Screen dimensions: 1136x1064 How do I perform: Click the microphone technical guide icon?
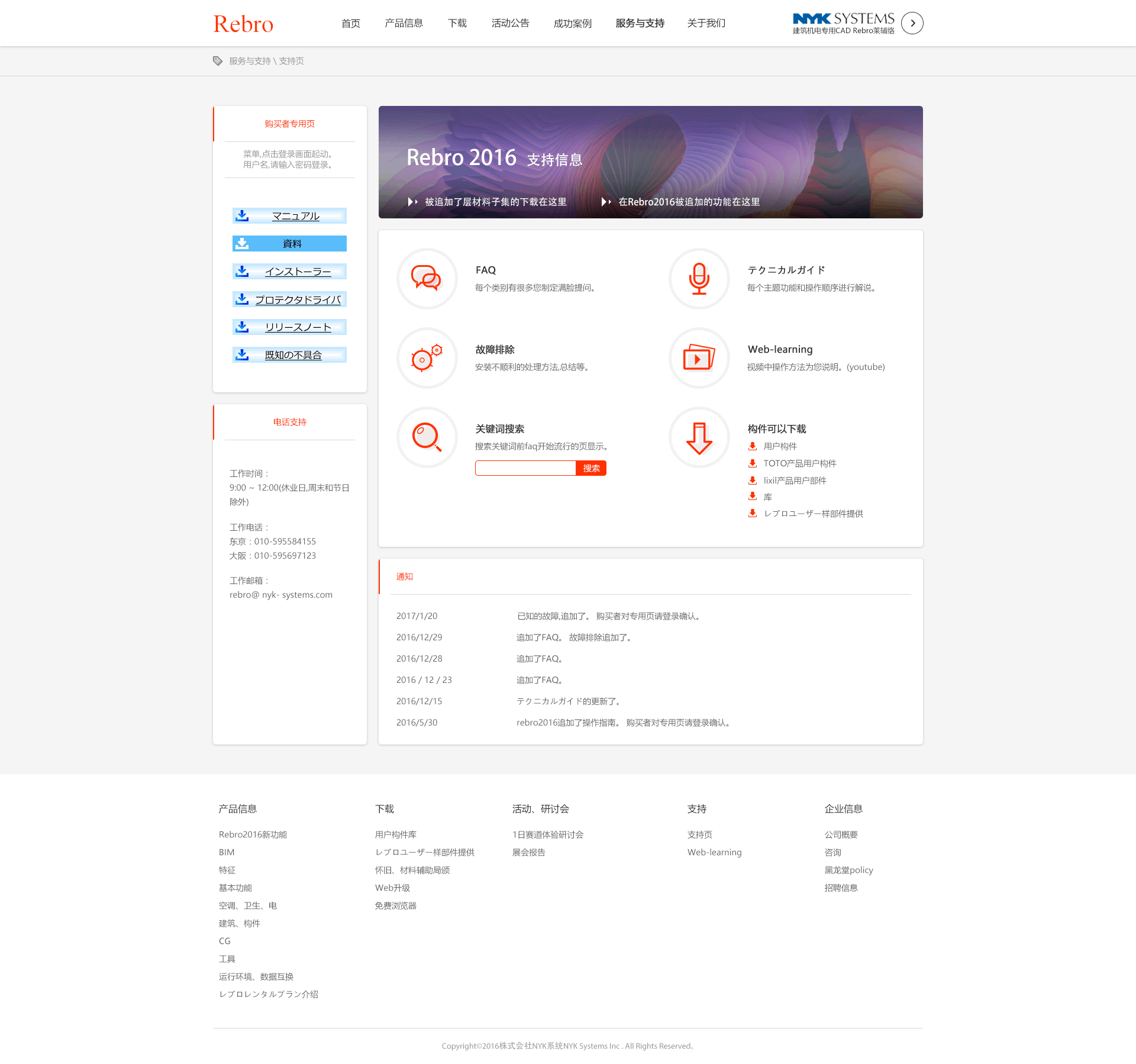[x=699, y=278]
